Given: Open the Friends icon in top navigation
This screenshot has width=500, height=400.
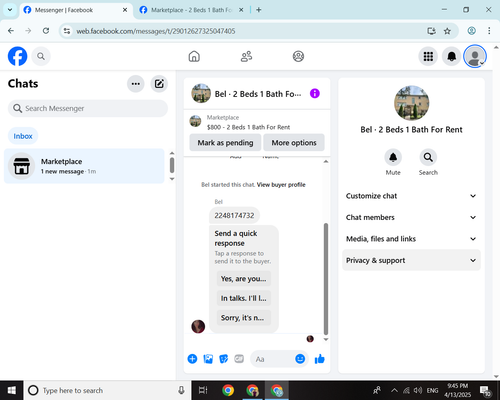Looking at the screenshot, I should 246,56.
